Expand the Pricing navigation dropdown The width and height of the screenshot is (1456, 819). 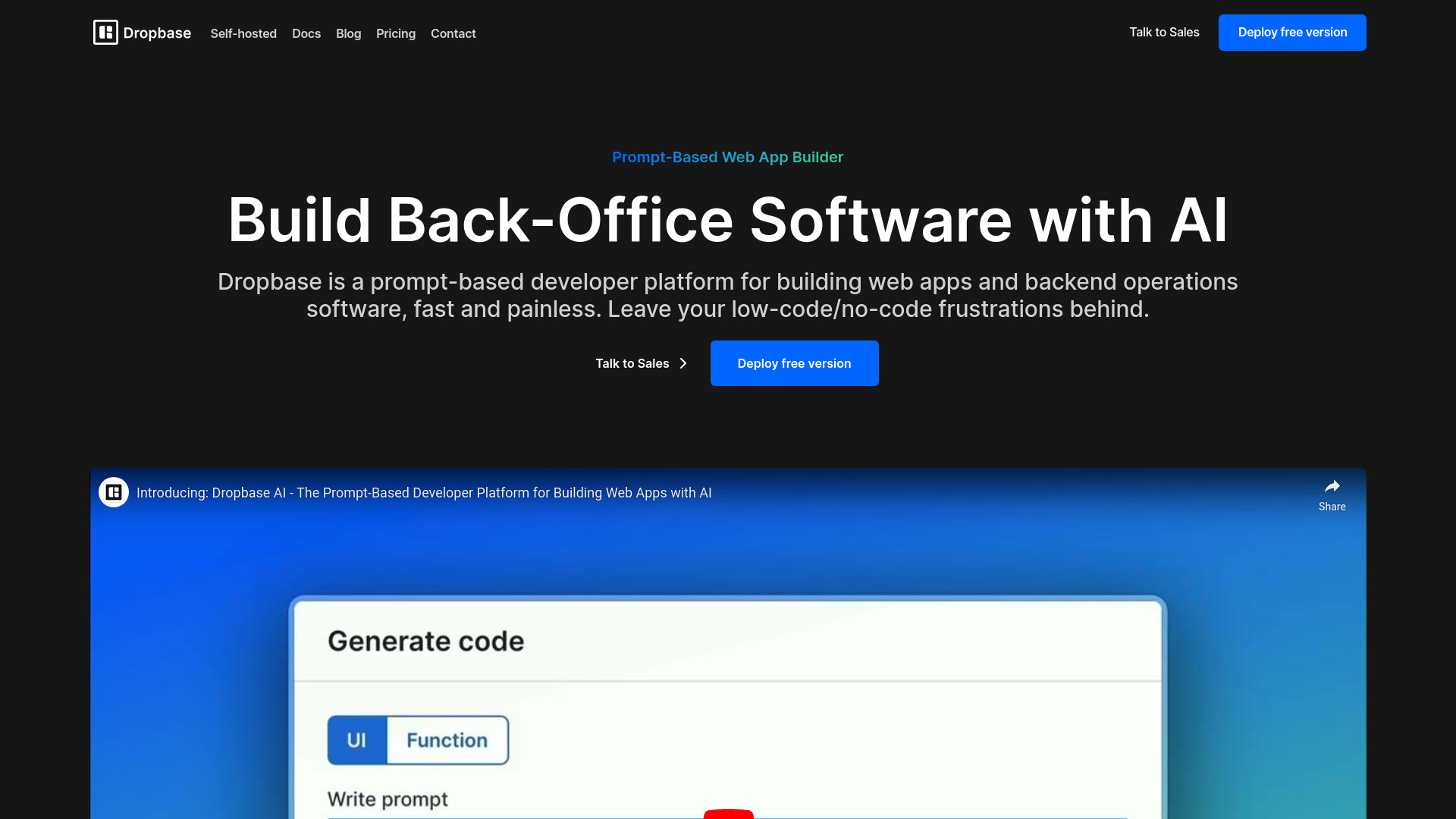coord(396,33)
